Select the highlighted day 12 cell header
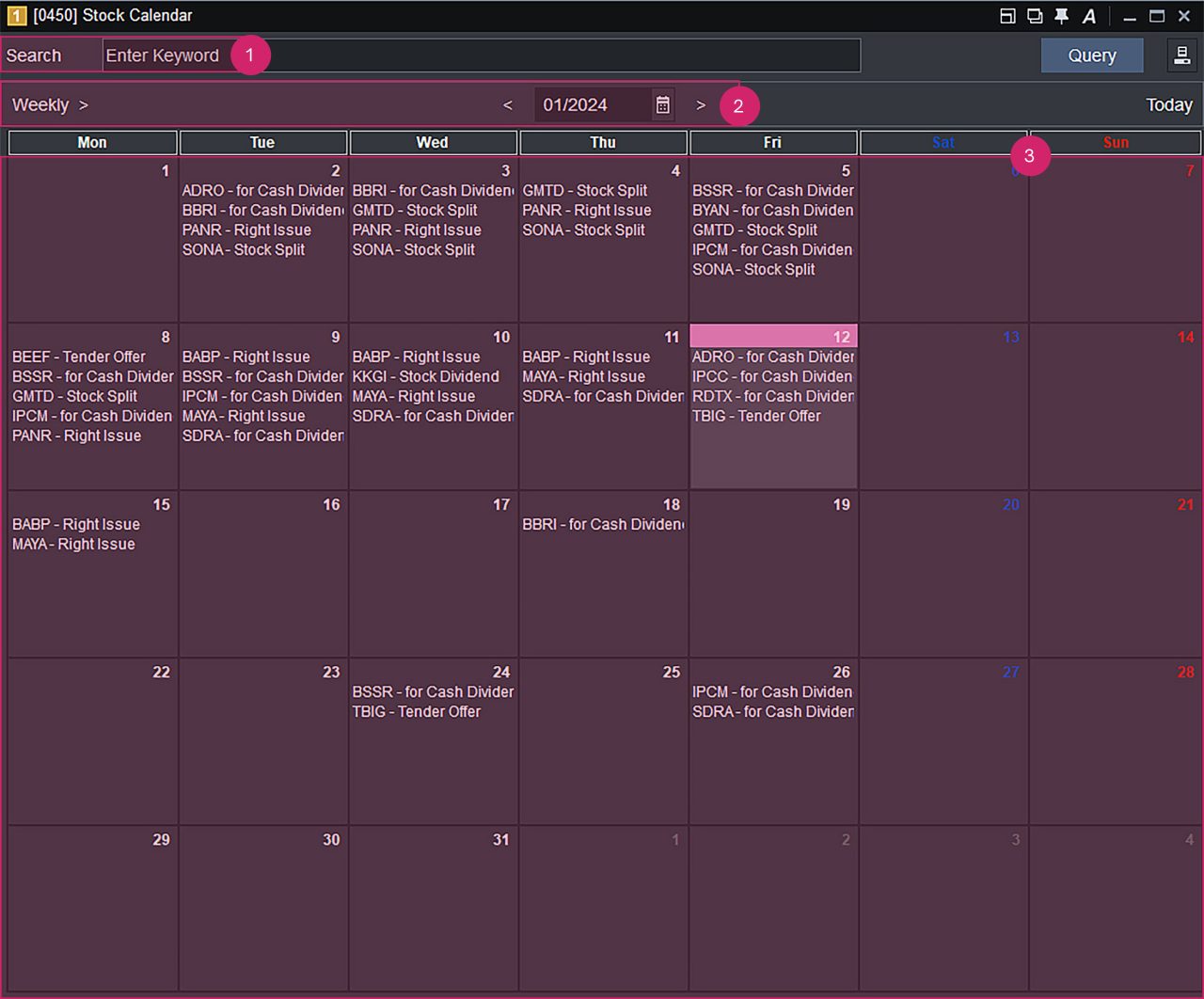Image resolution: width=1204 pixels, height=999 pixels. tap(772, 337)
